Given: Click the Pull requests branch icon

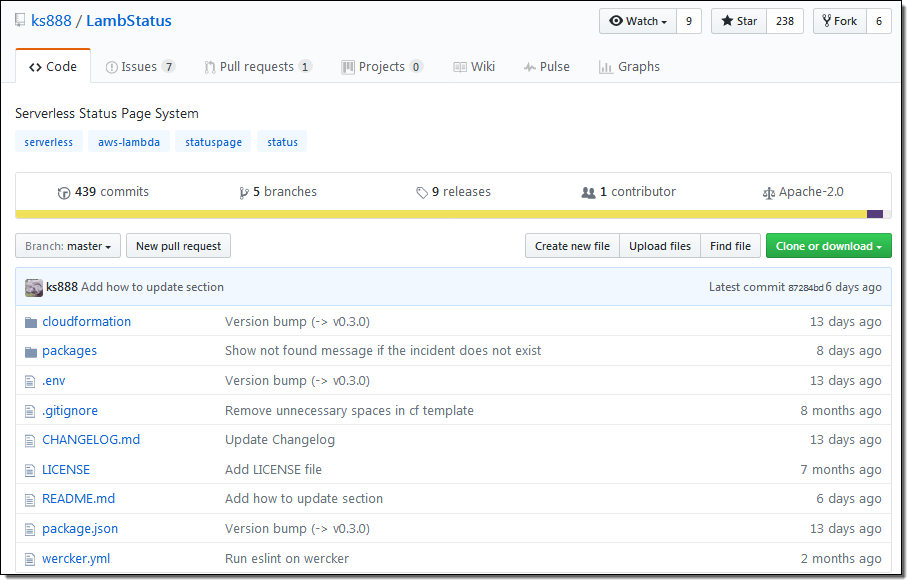Looking at the screenshot, I should click(210, 67).
